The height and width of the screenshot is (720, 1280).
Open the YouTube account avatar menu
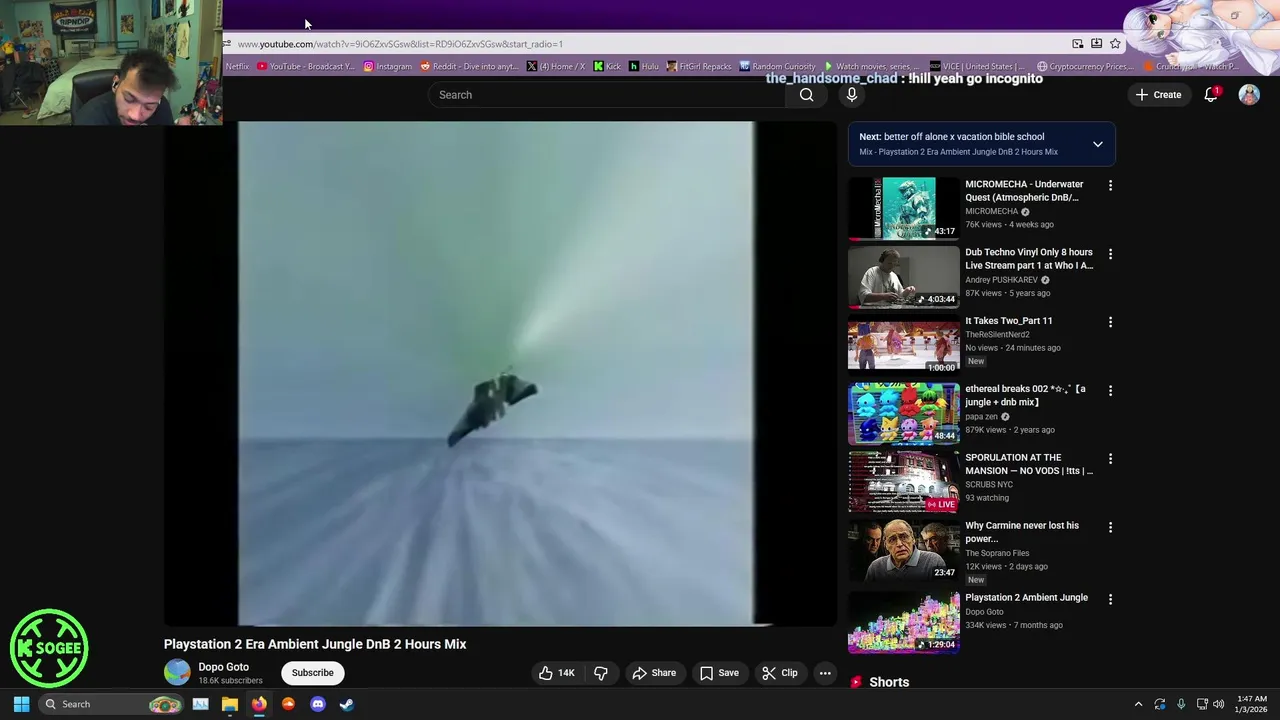click(1249, 95)
